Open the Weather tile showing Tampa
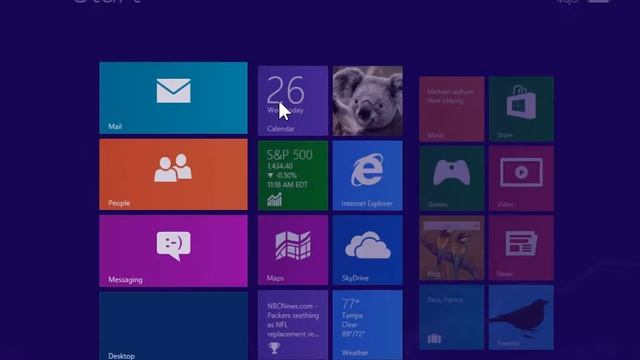The width and height of the screenshot is (640, 360). pos(368,325)
